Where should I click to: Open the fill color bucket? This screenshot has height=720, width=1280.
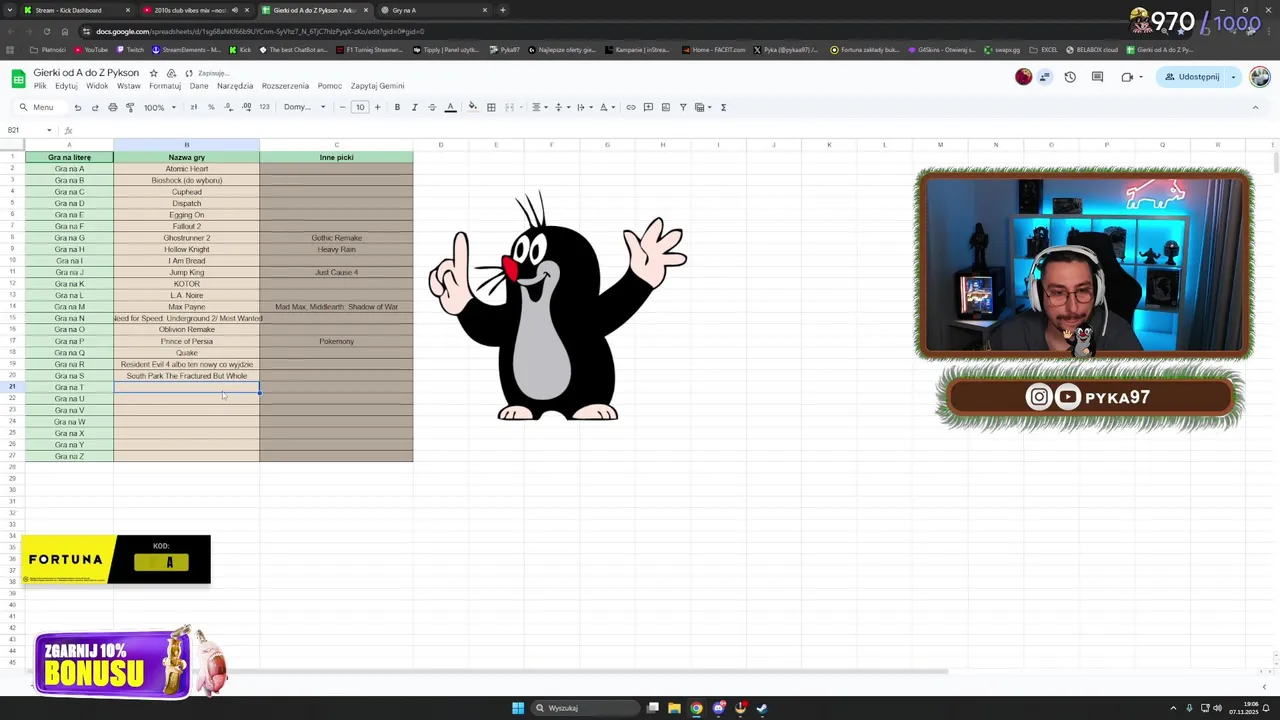[x=473, y=107]
